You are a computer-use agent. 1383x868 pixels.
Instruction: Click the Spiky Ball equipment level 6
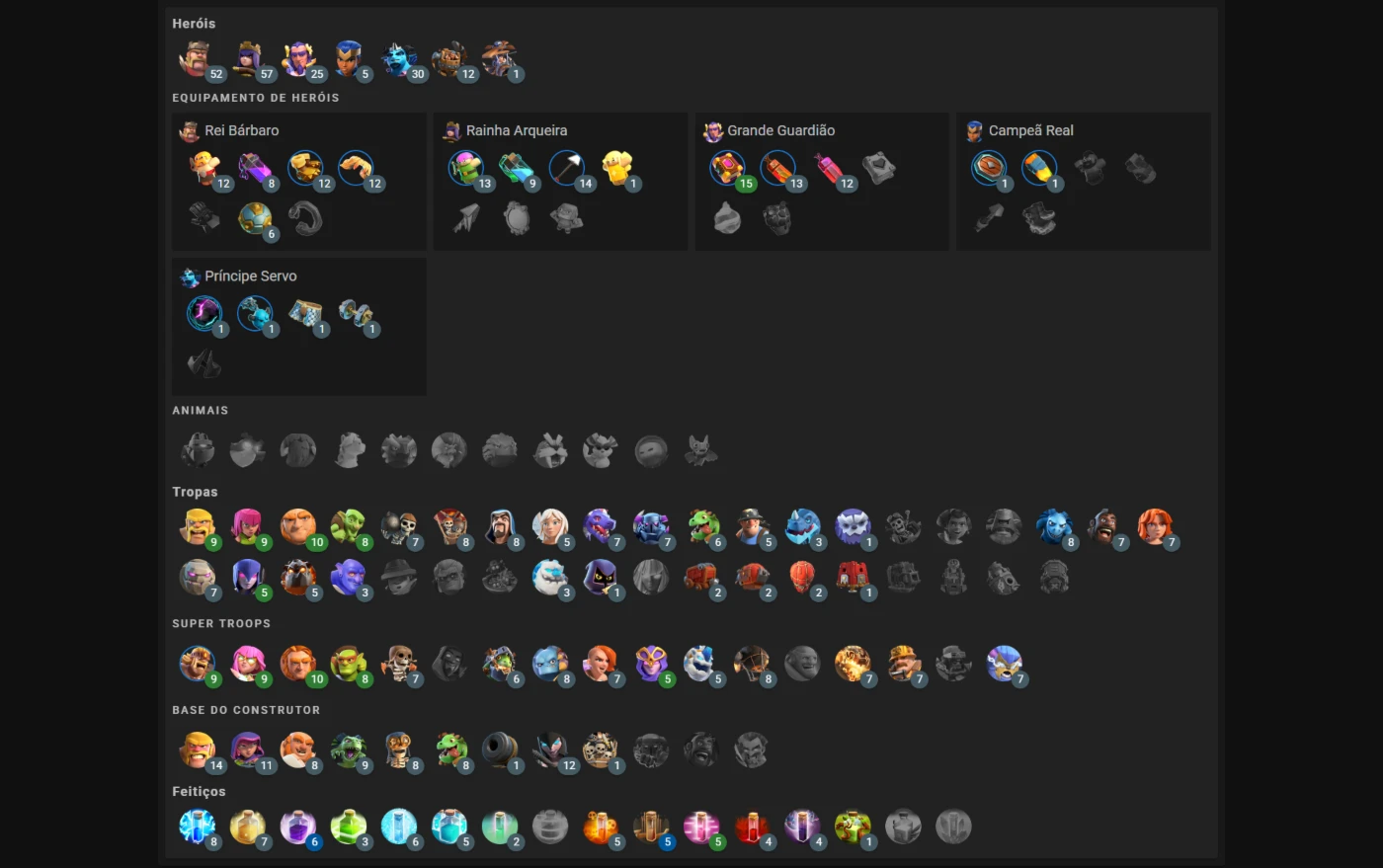[254, 218]
